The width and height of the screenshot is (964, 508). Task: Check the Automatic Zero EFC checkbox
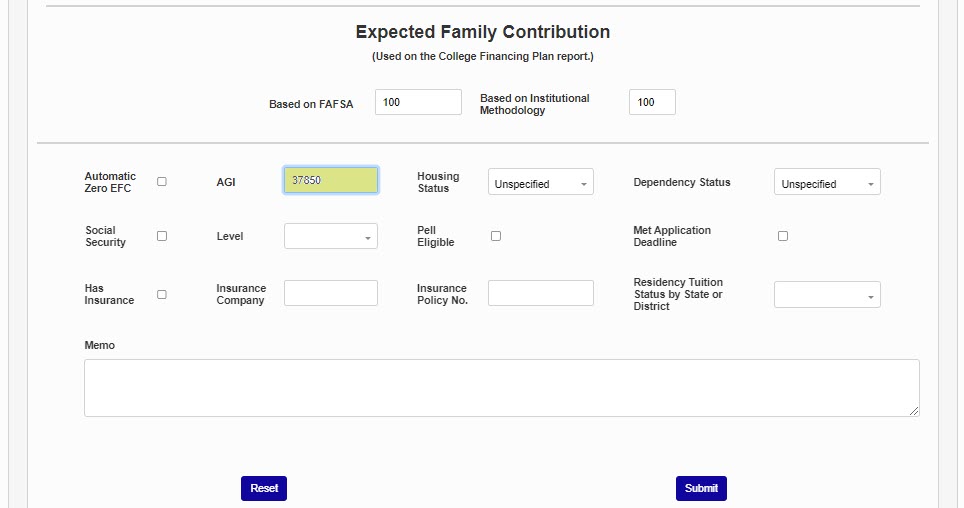[162, 182]
